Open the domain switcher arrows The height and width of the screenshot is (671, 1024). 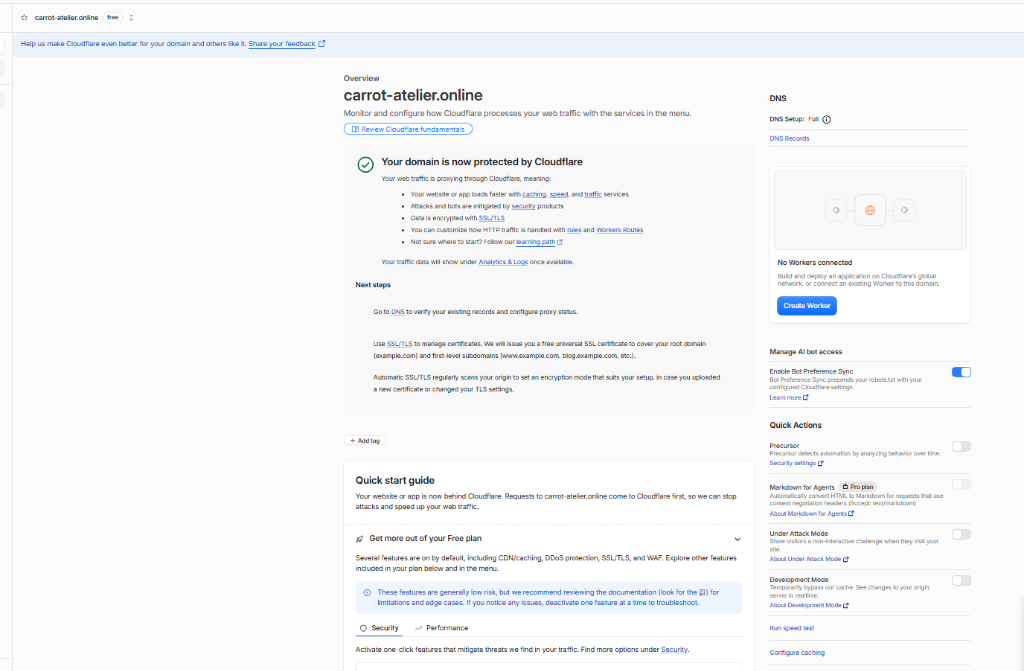point(131,18)
